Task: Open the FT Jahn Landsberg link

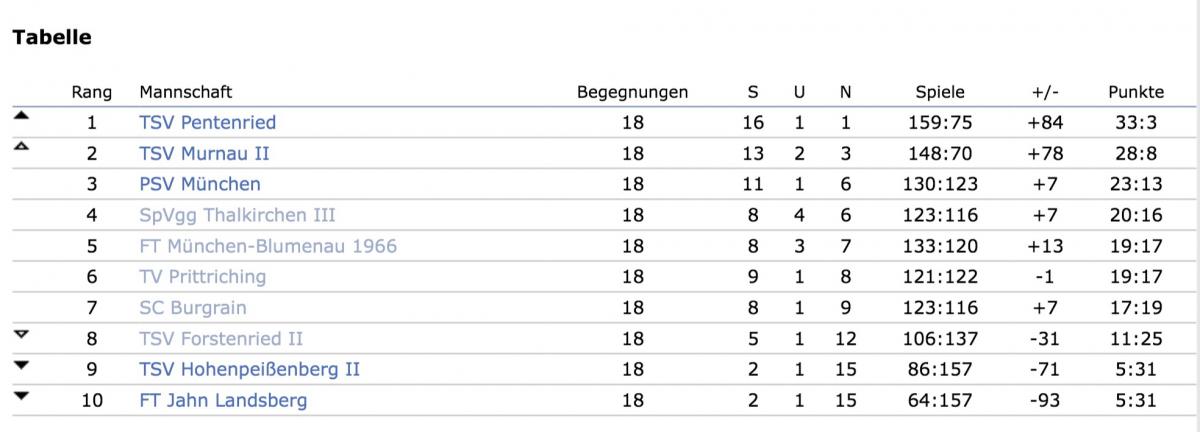Action: (x=223, y=401)
